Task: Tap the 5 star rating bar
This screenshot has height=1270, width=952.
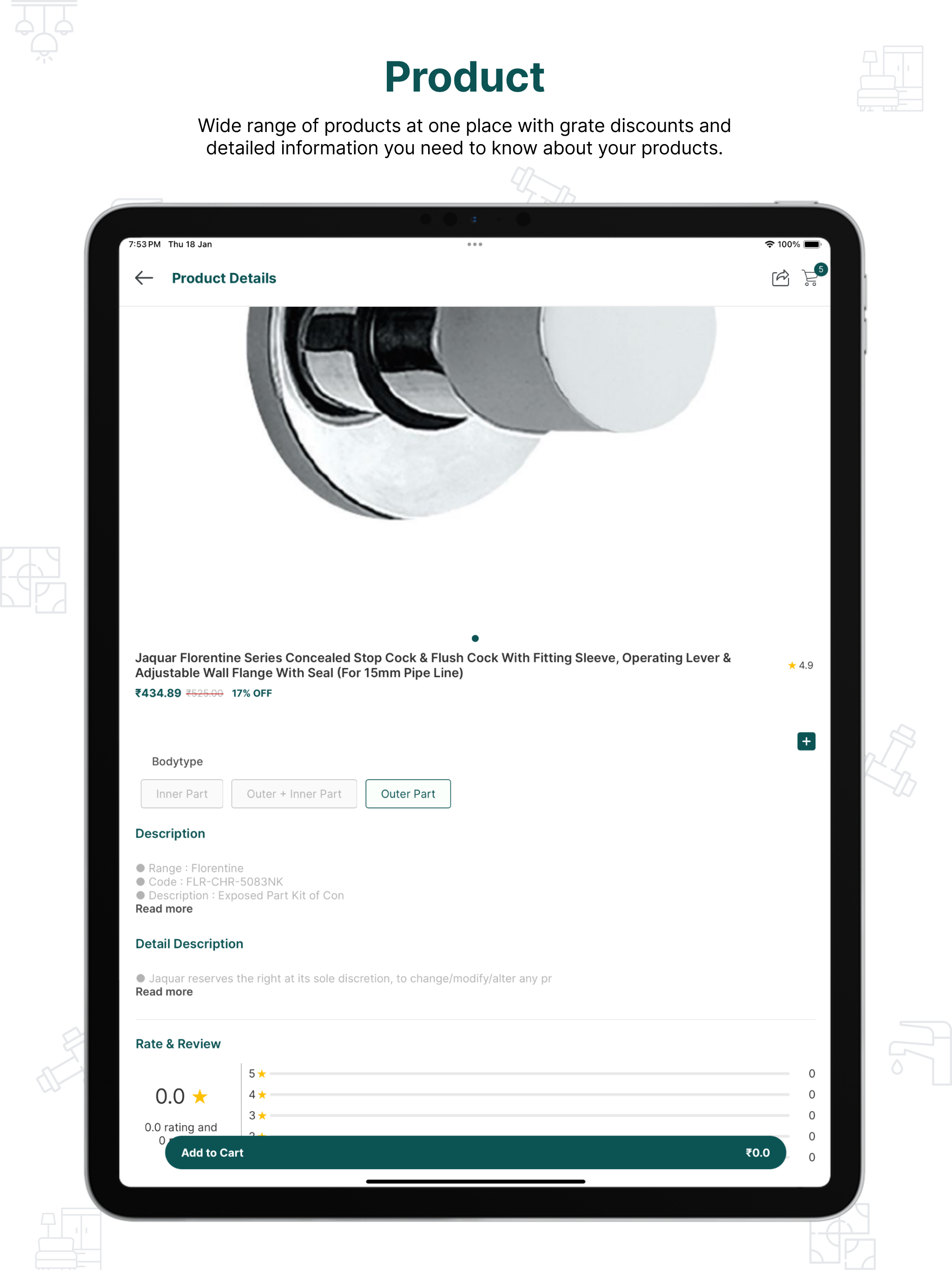Action: pyautogui.click(x=530, y=1074)
